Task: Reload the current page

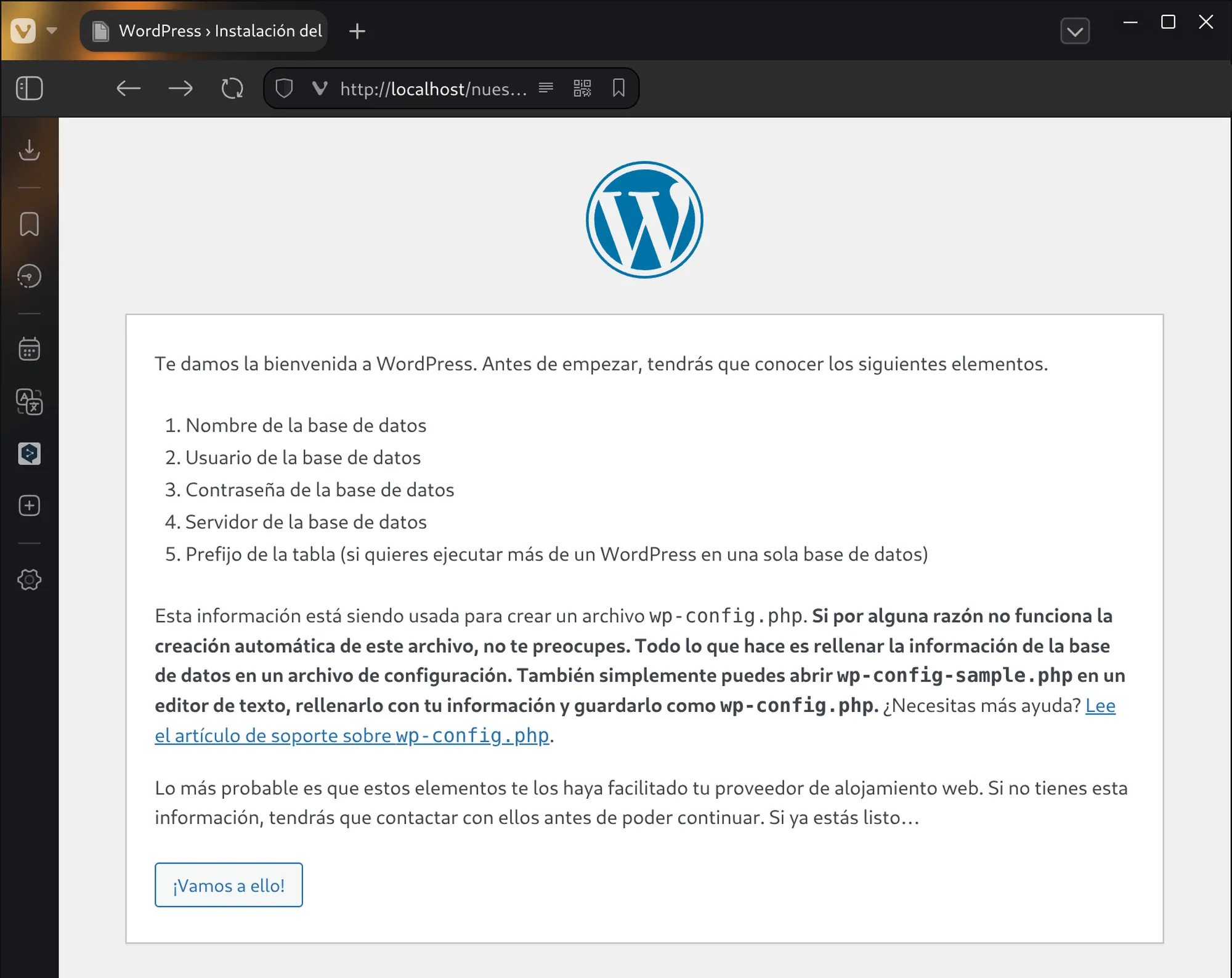Action: [x=232, y=89]
